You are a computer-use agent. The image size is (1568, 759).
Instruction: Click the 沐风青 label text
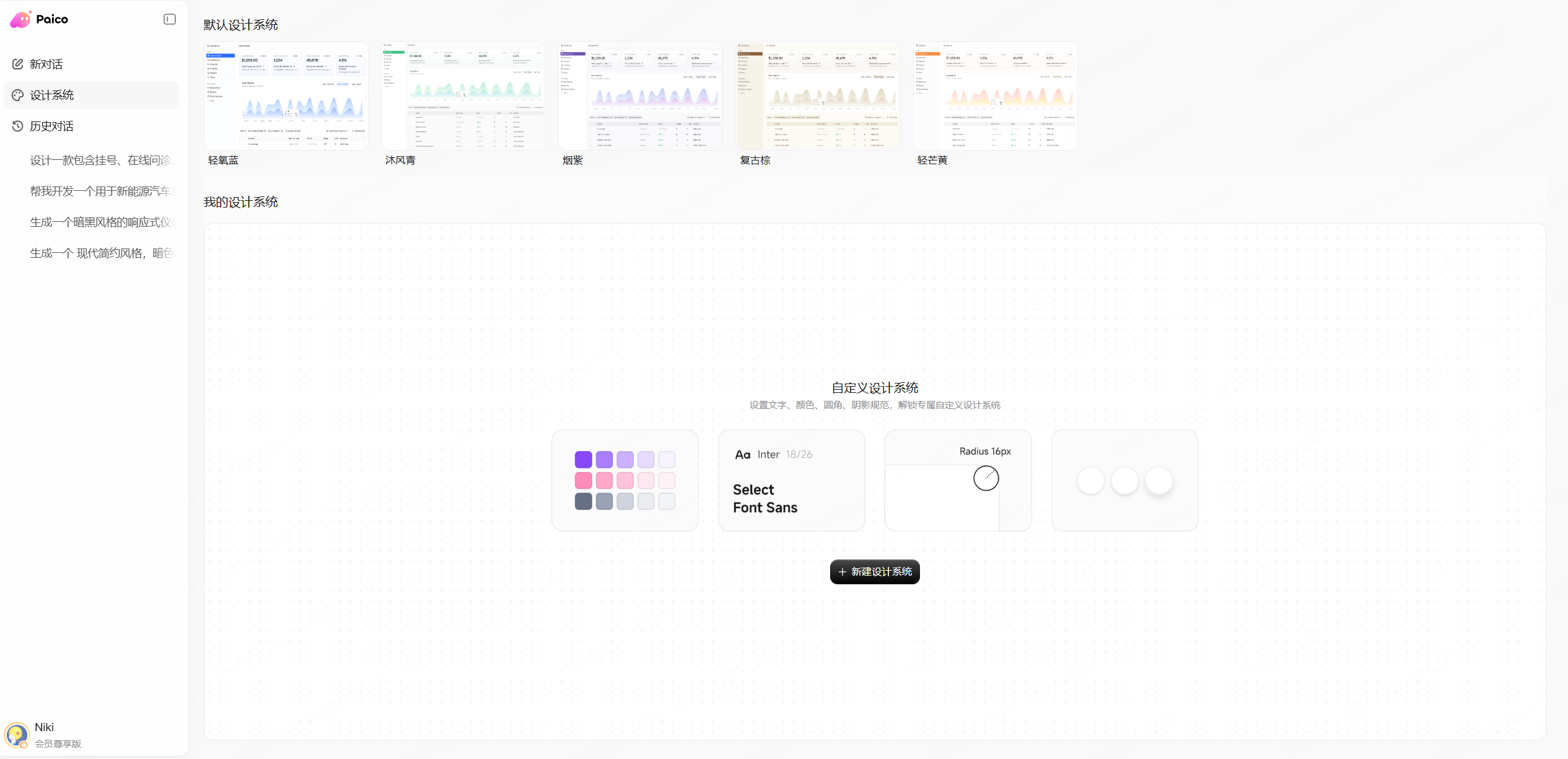pos(400,160)
